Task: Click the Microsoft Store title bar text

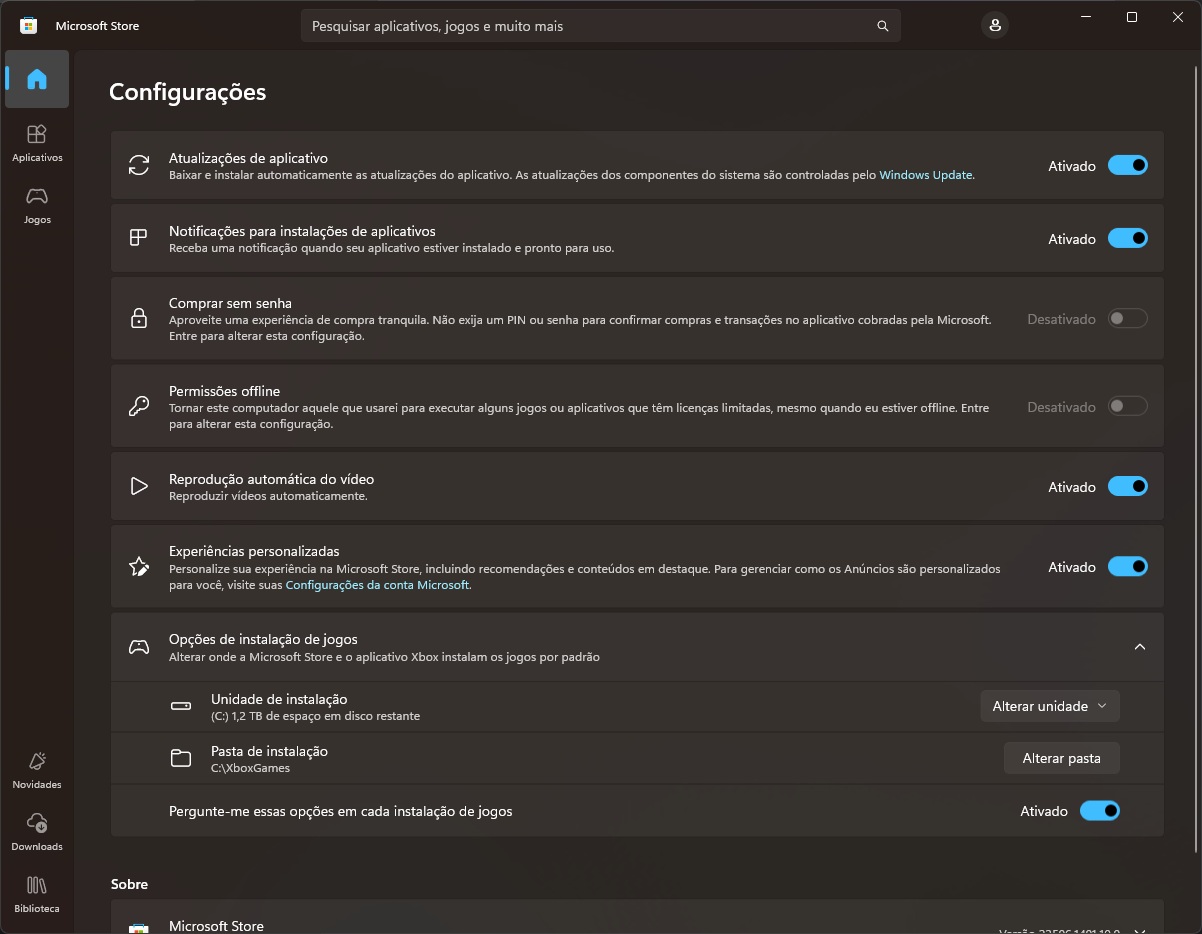Action: 97,26
